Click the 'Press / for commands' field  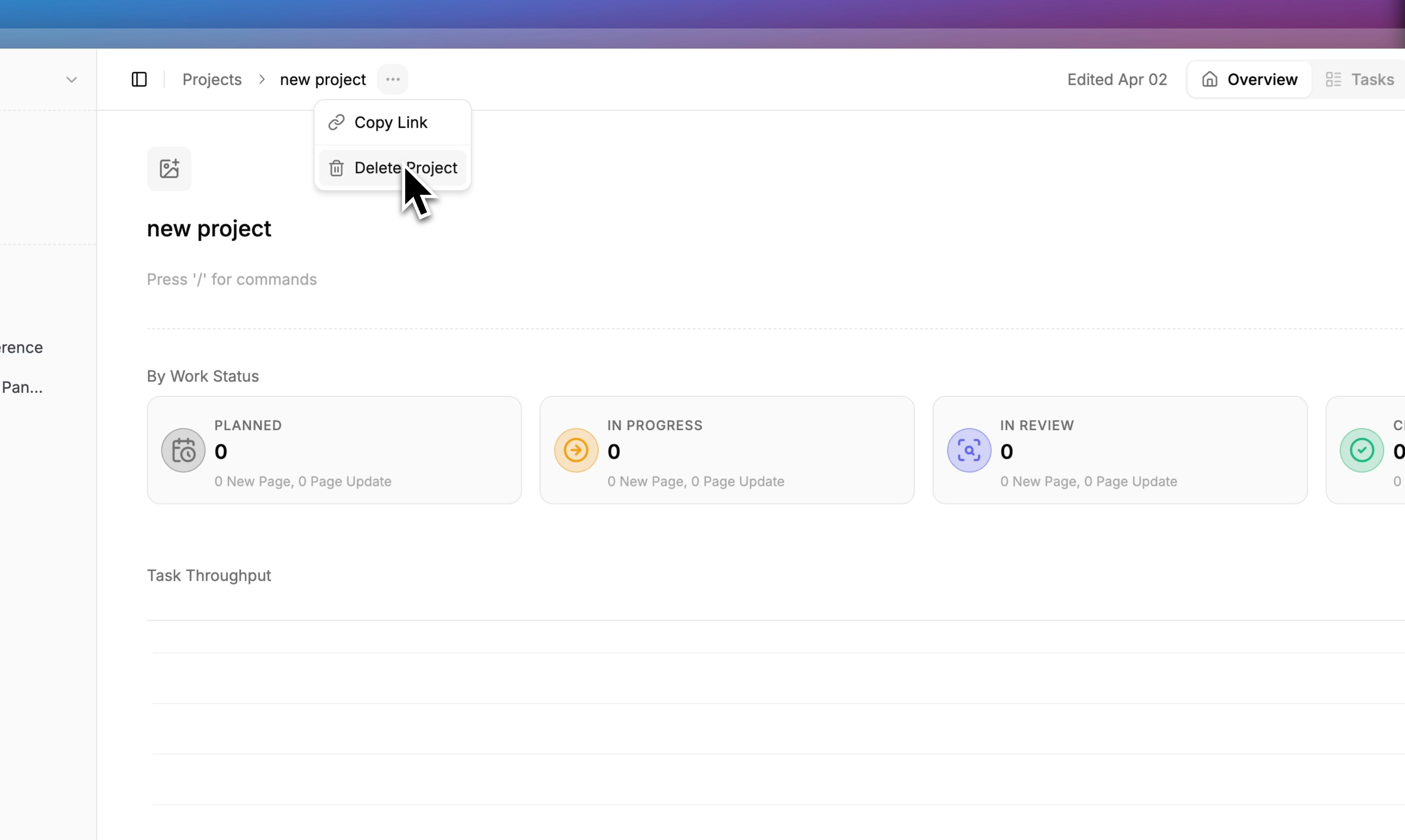tap(231, 279)
